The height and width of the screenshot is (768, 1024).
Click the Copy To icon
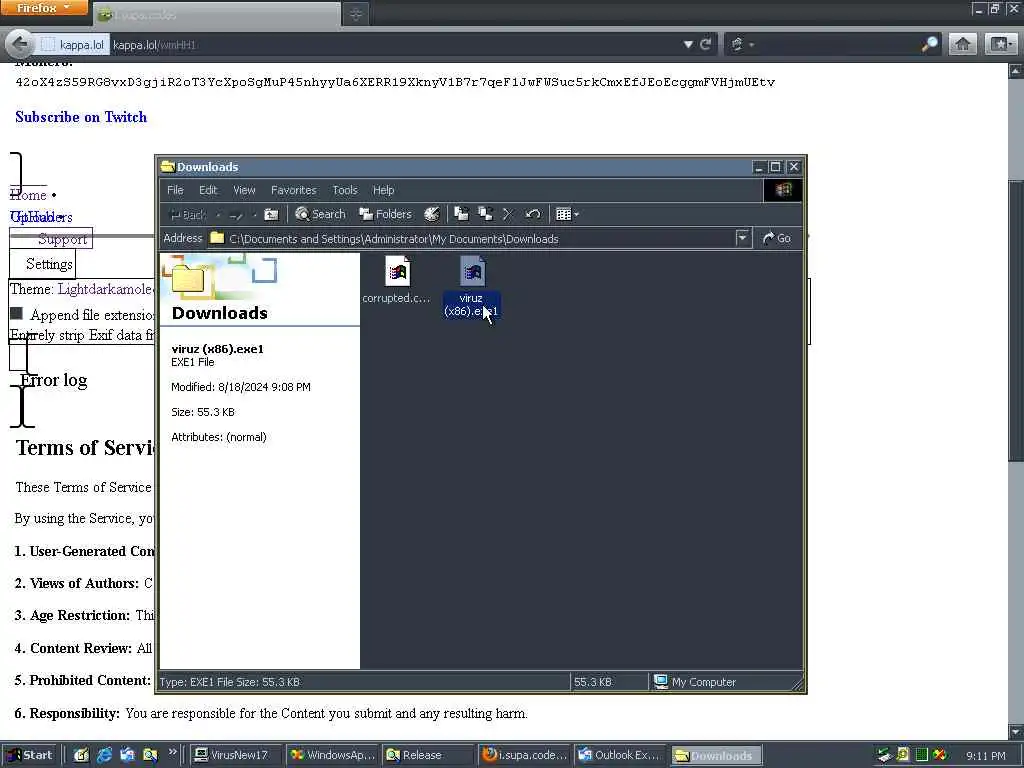pos(485,214)
